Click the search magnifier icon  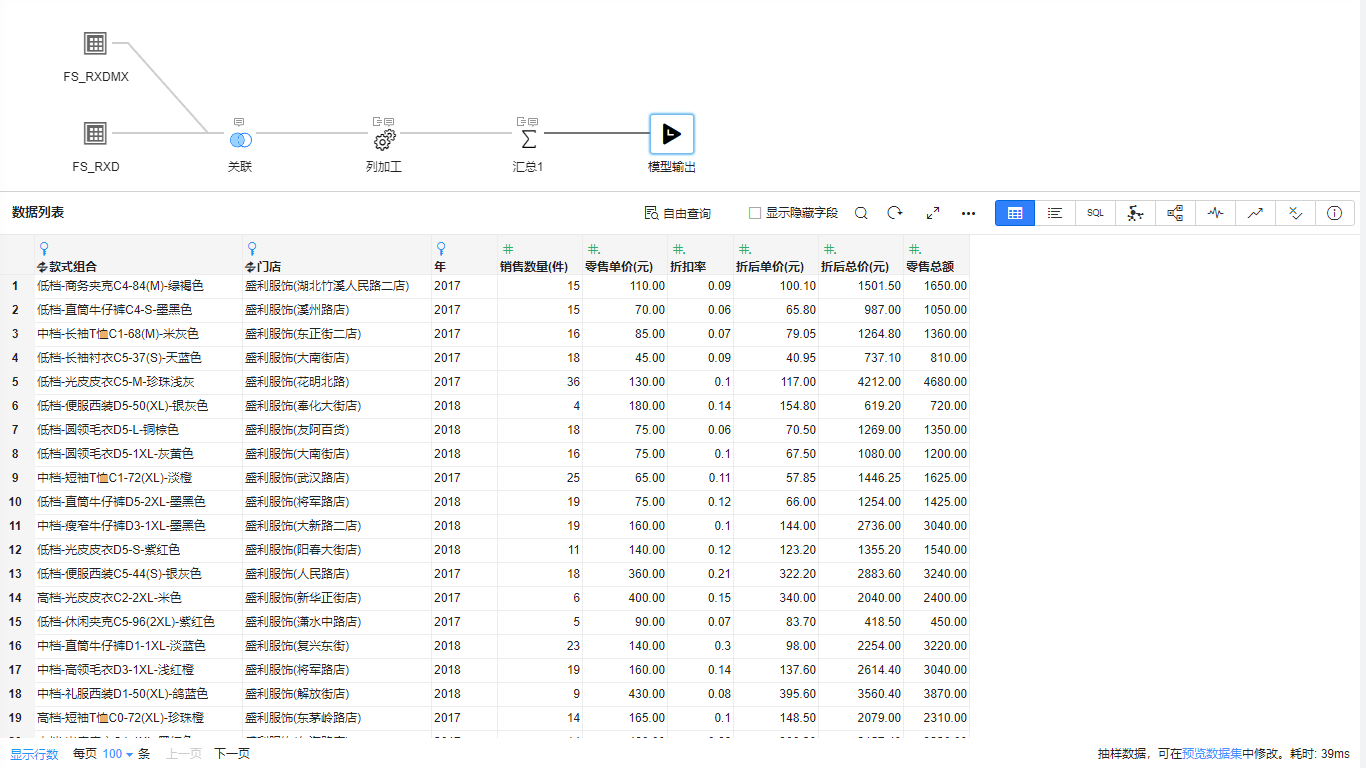(861, 213)
